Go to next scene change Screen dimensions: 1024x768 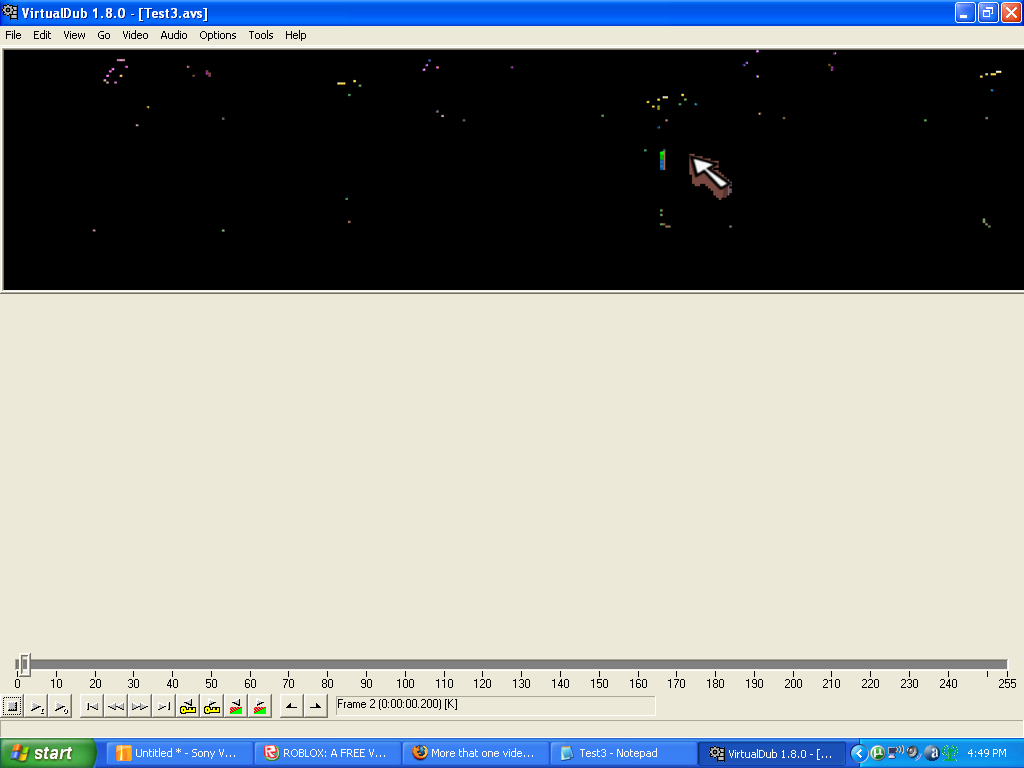click(260, 706)
